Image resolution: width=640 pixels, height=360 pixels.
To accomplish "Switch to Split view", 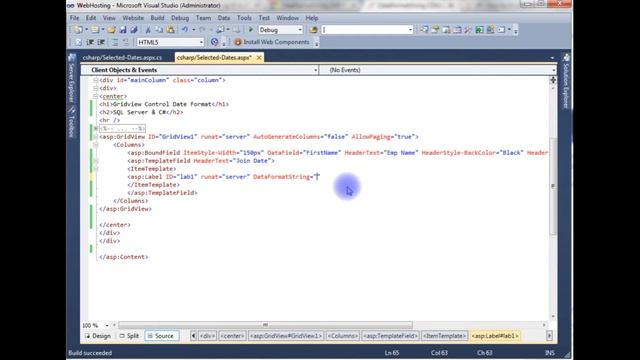I will pyautogui.click(x=129, y=336).
